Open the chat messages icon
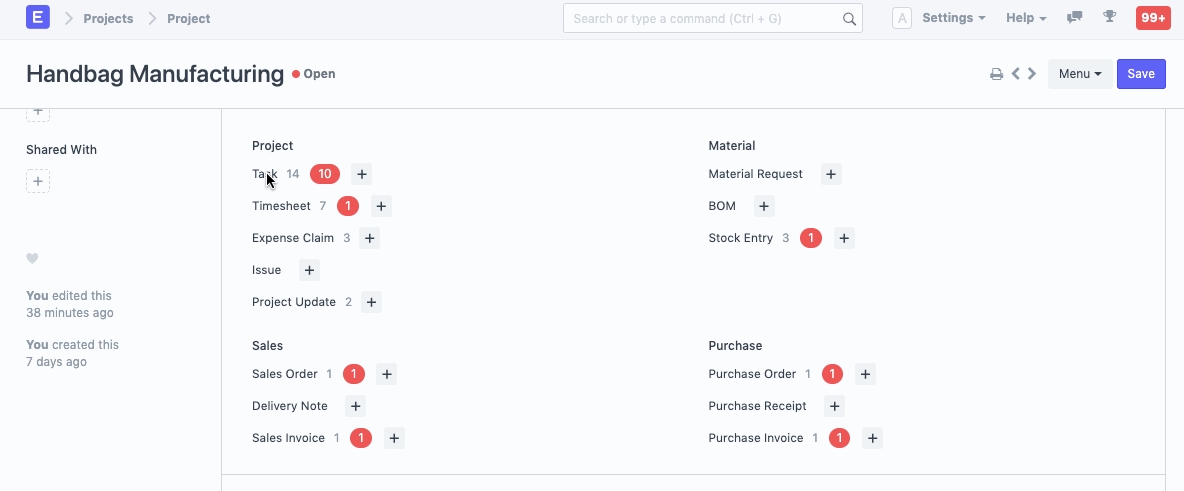The image size is (1184, 491). (x=1075, y=18)
